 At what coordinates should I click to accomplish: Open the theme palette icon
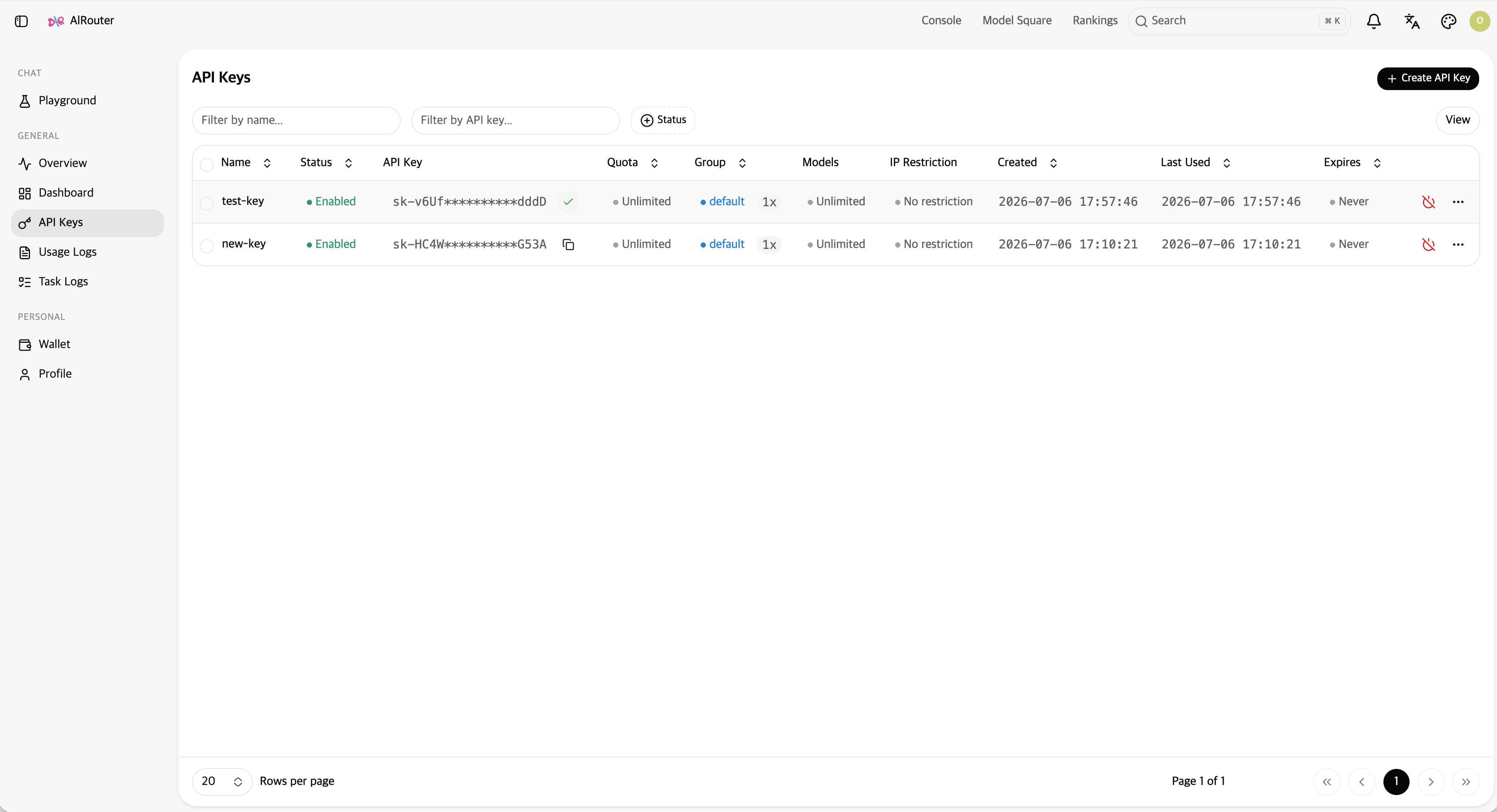(x=1449, y=21)
